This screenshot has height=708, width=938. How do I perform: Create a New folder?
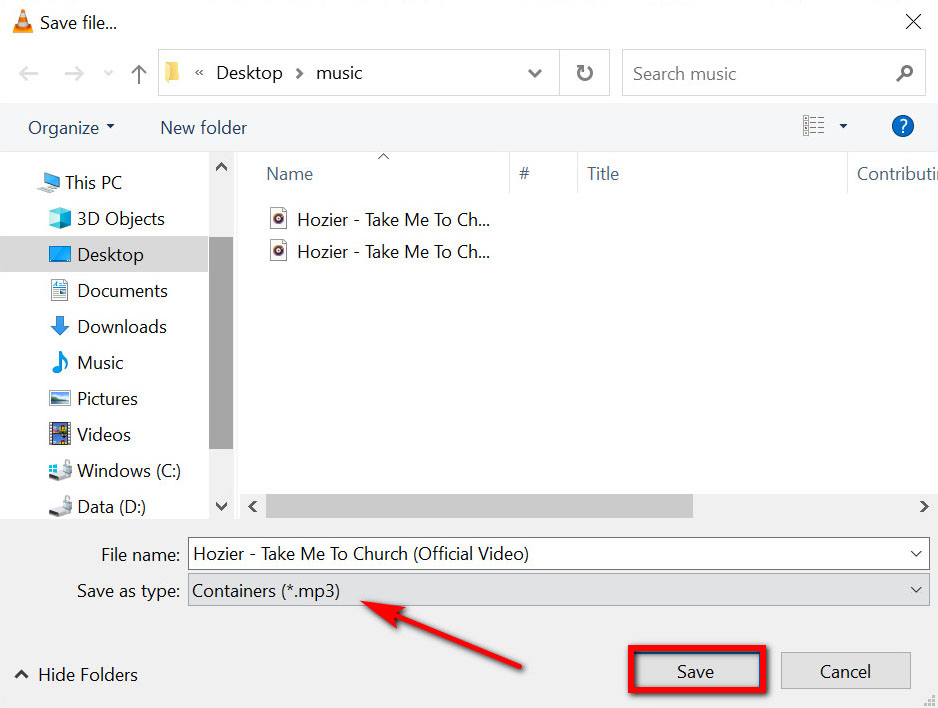coord(203,127)
